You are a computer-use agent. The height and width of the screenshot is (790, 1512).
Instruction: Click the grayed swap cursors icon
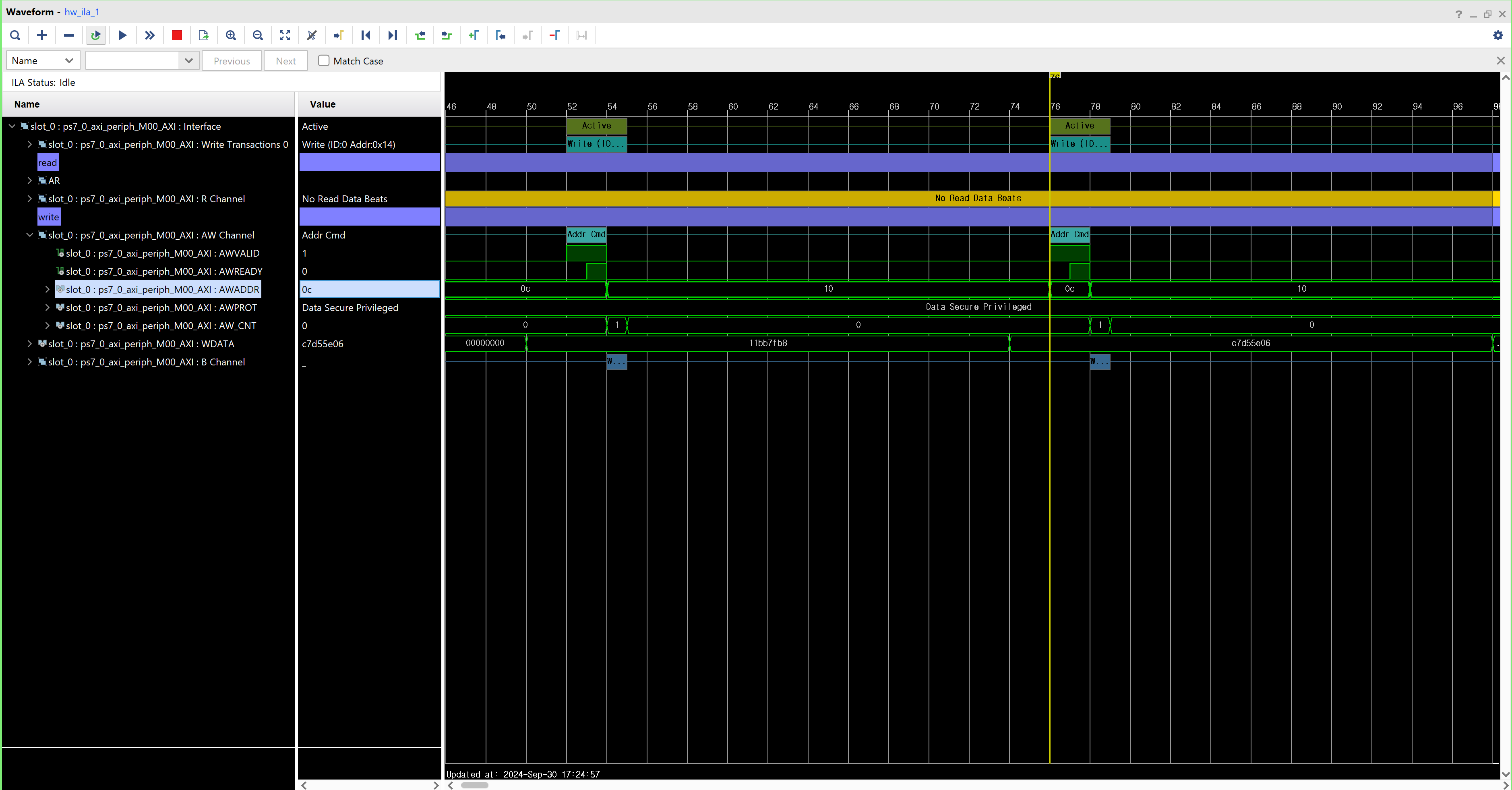click(x=582, y=35)
